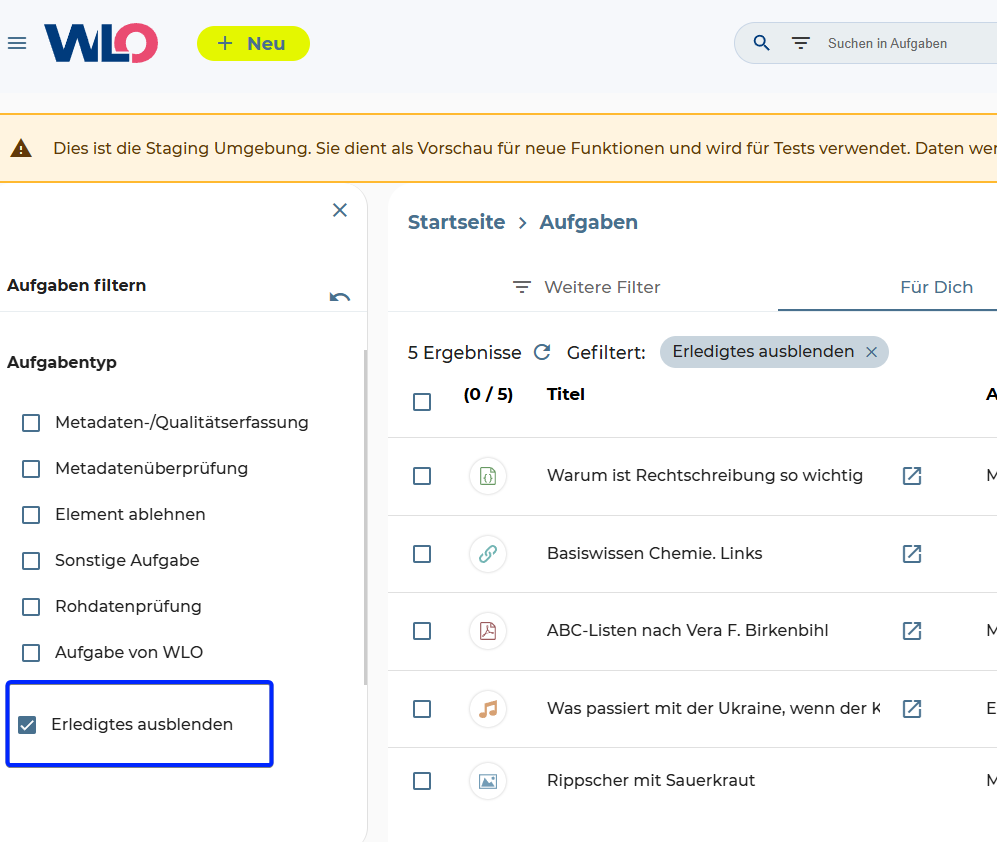Navigate to 'Startseite' breadcrumb
Screen dimensions: 997x842
(456, 222)
